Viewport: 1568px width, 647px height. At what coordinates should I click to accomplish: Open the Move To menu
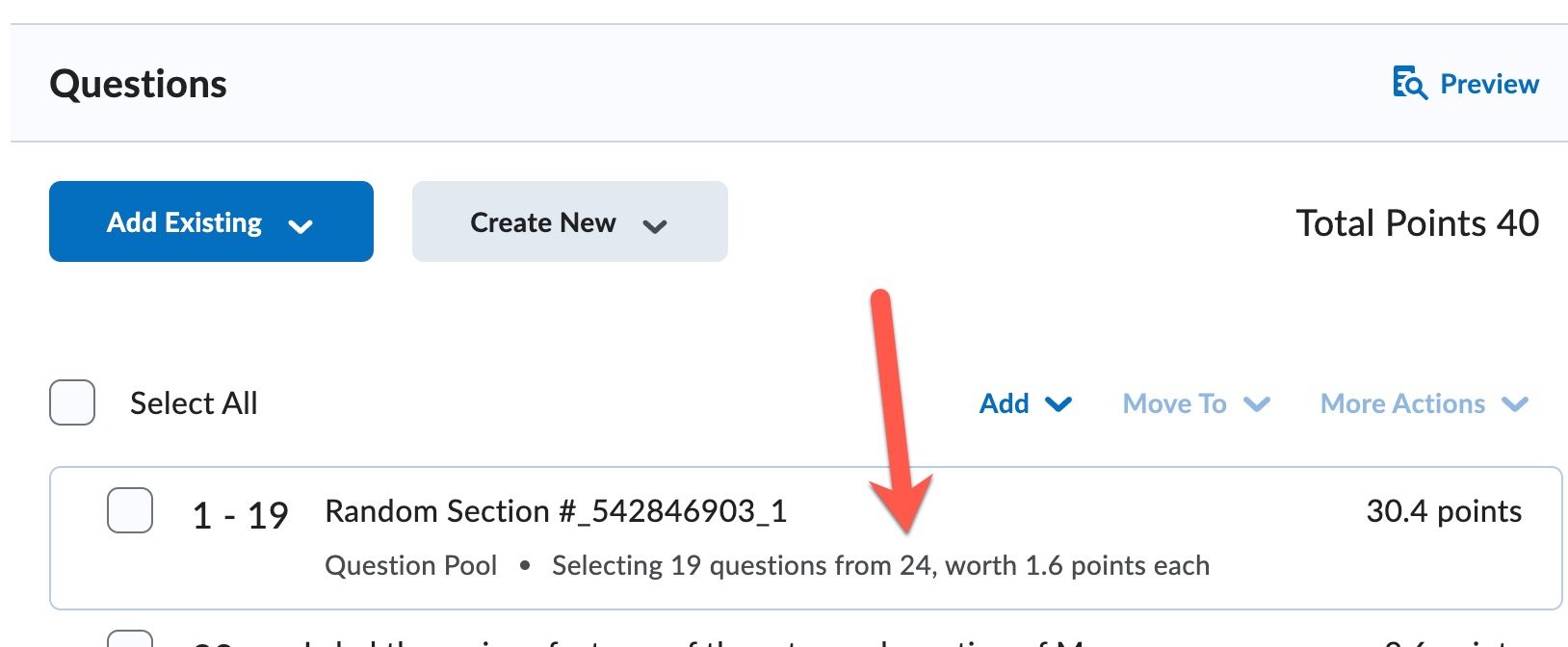pos(1176,403)
